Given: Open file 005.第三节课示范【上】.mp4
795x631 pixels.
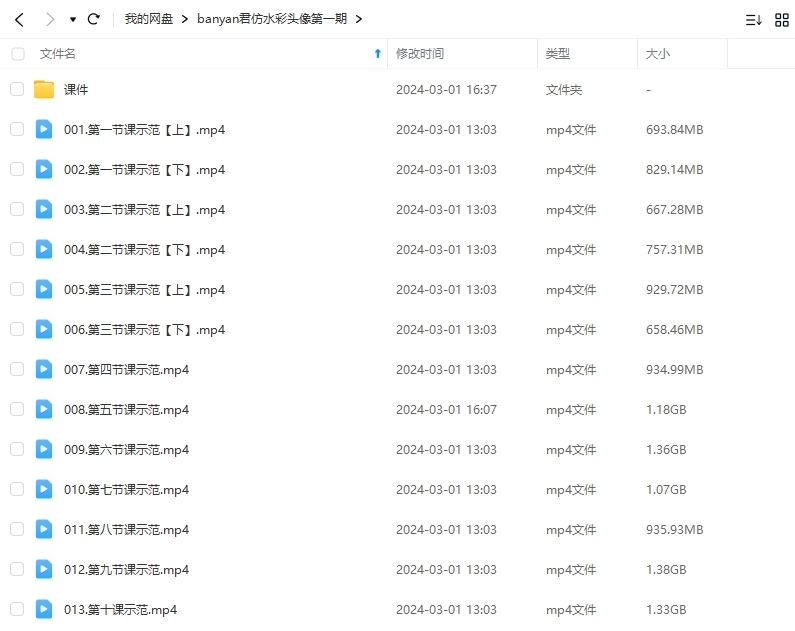Looking at the screenshot, I should 144,290.
